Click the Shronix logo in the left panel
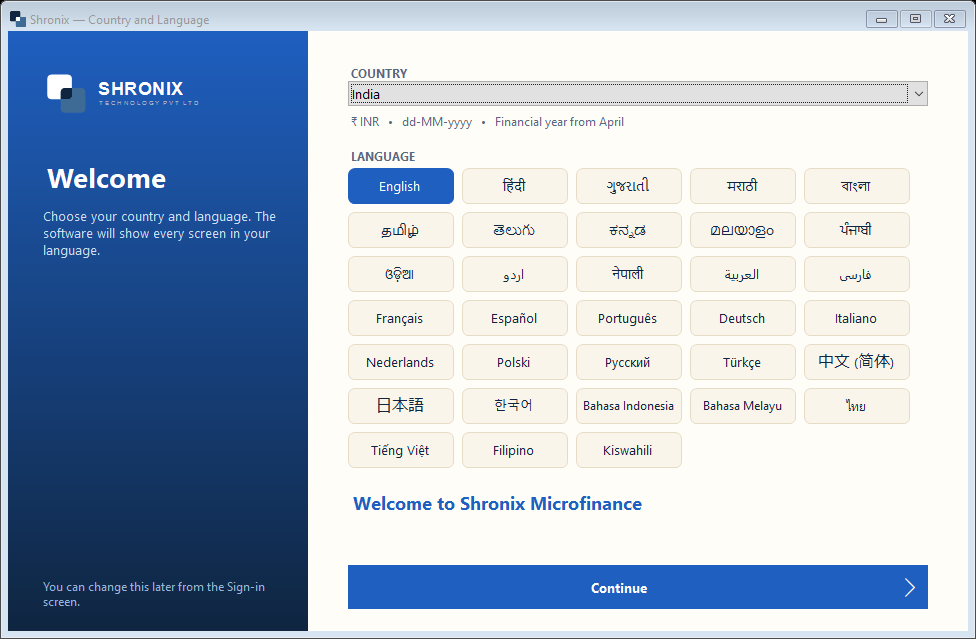The width and height of the screenshot is (976, 639). point(123,93)
